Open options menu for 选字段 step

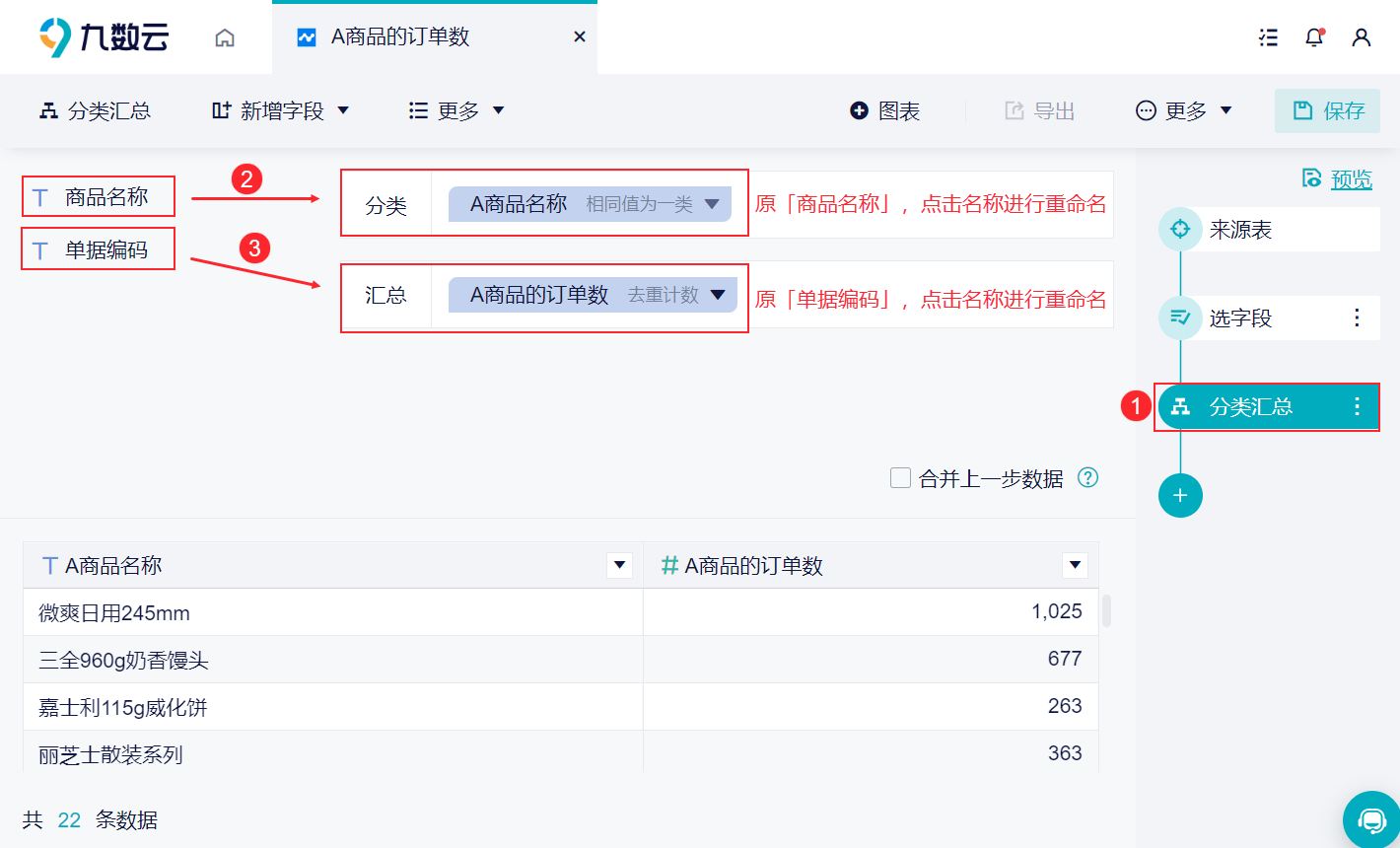pos(1357,318)
